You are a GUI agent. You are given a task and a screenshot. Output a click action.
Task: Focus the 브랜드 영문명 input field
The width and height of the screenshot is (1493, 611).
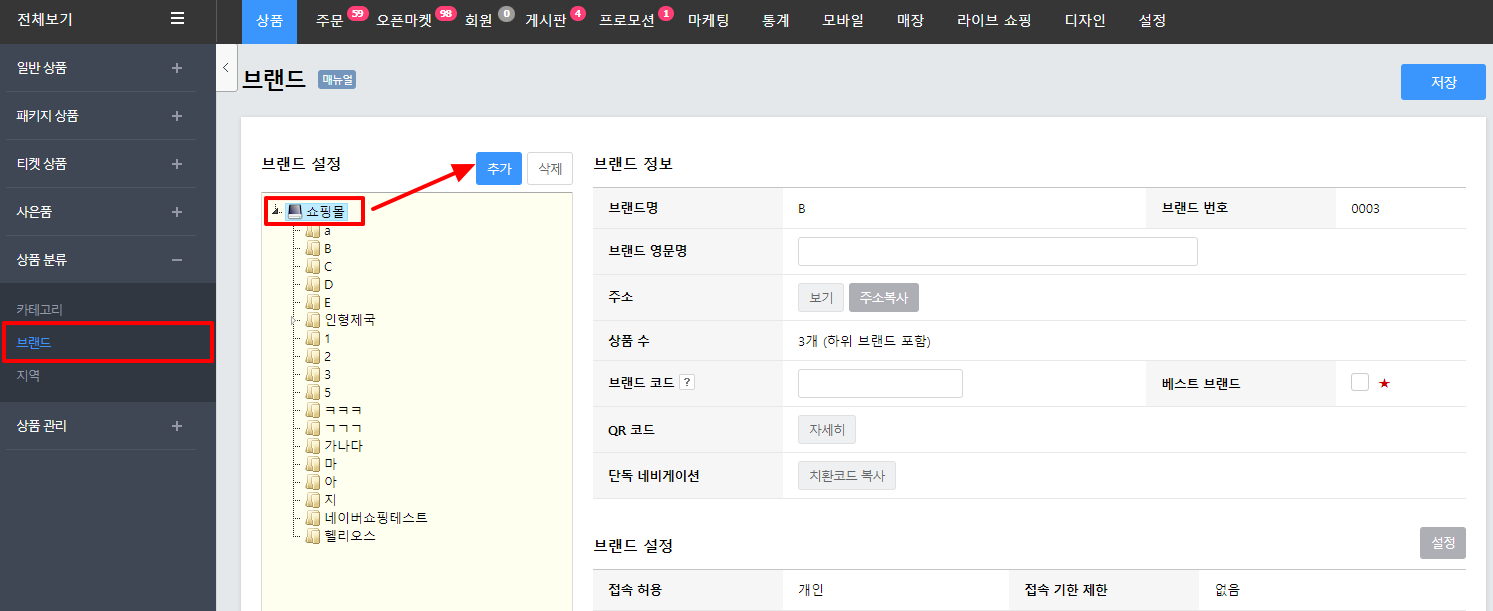[x=998, y=252]
